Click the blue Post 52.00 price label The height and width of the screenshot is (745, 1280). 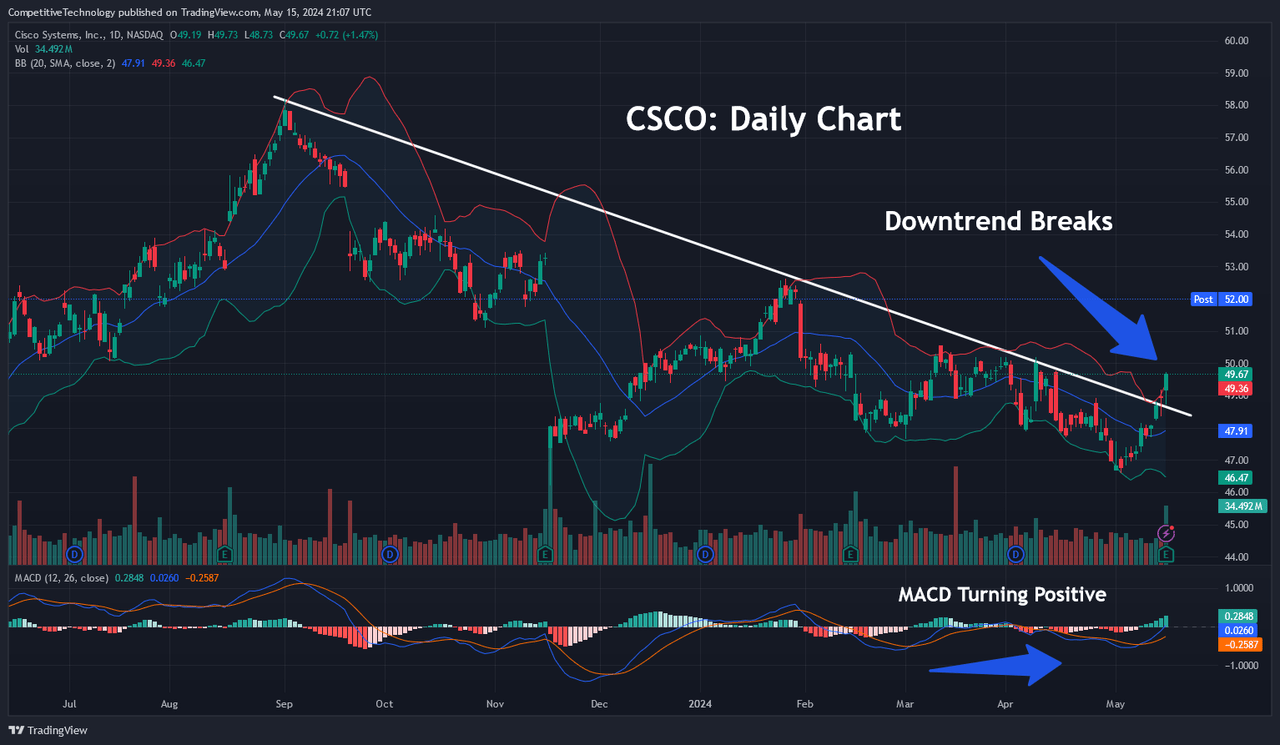(x=1221, y=299)
